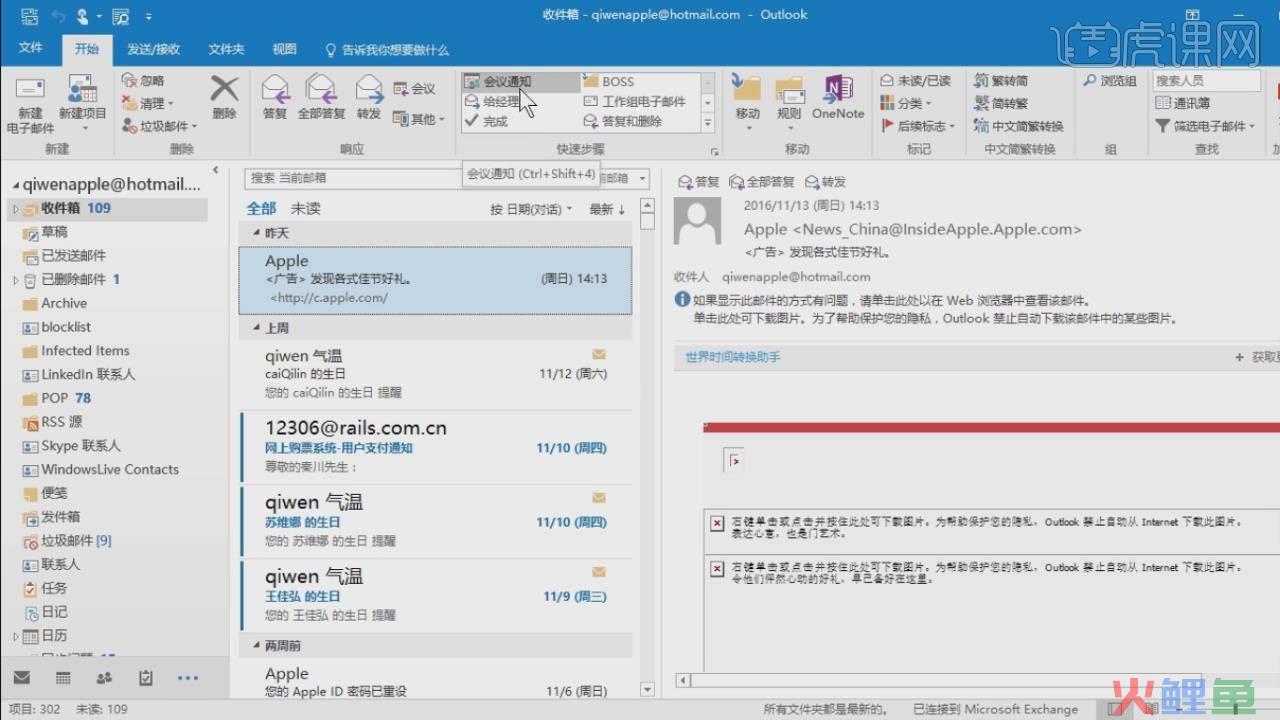Open the customize Quick Access Toolbar dropdown

pos(149,16)
